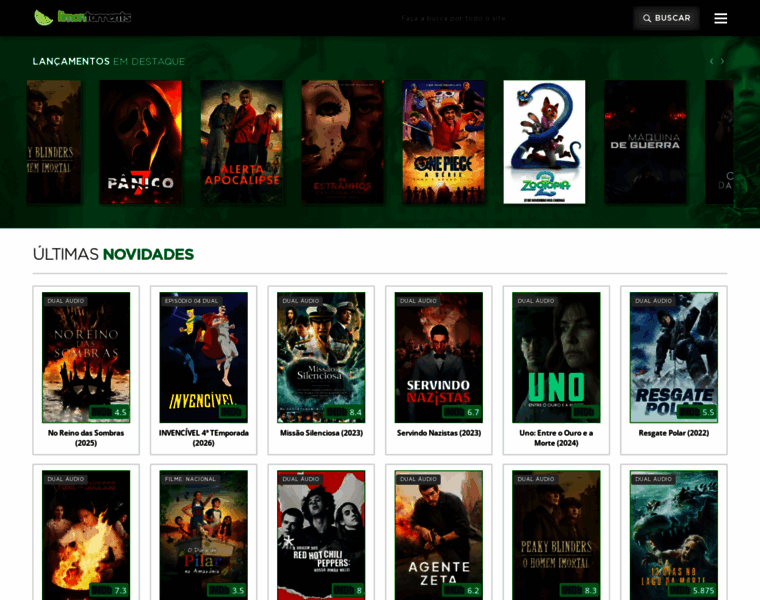This screenshot has width=760, height=600.
Task: Click the Resgate Polar (2022) title link
Action: [x=674, y=433]
